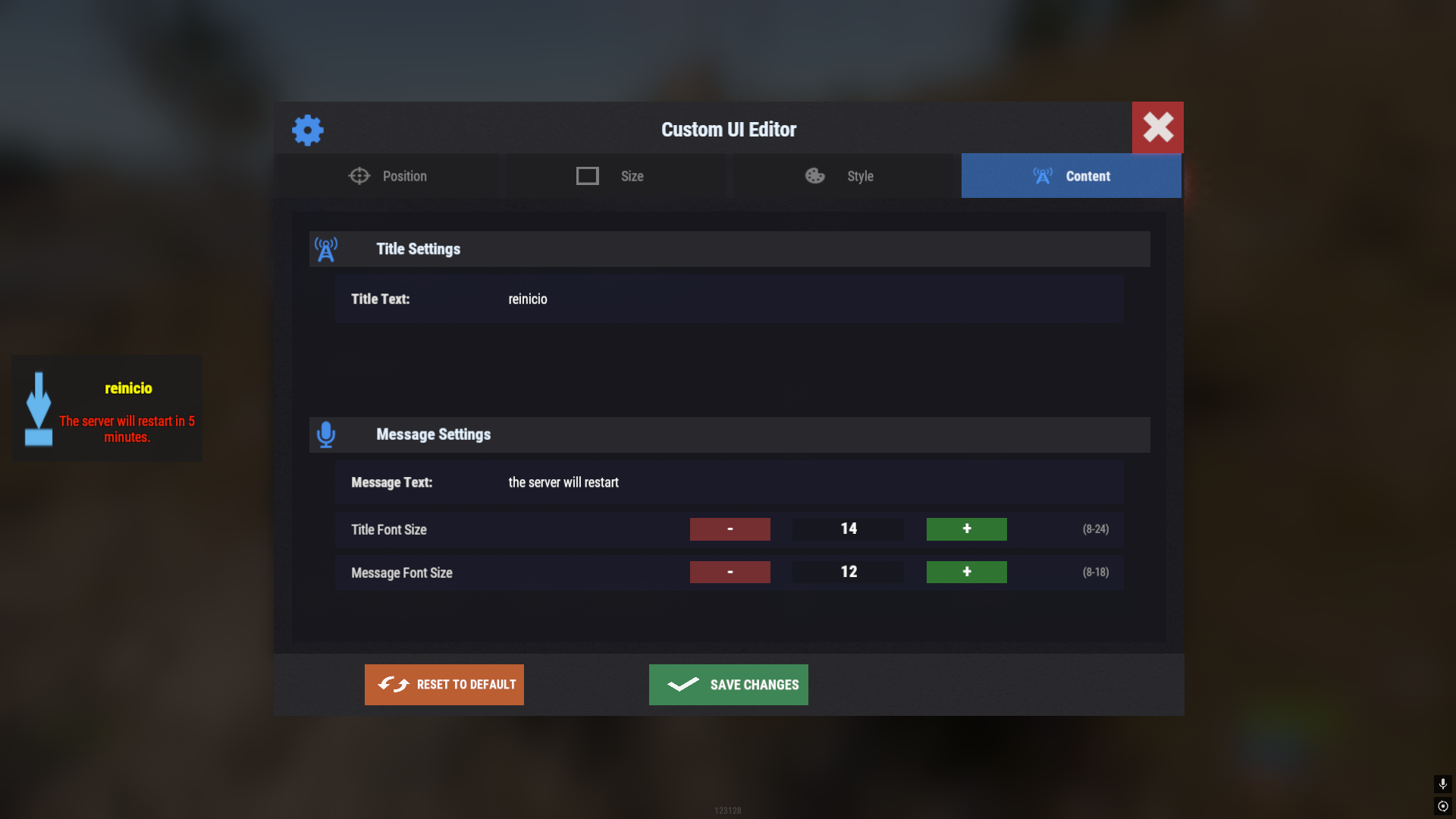Increase the Title Font Size
1456x819 pixels.
point(966,529)
